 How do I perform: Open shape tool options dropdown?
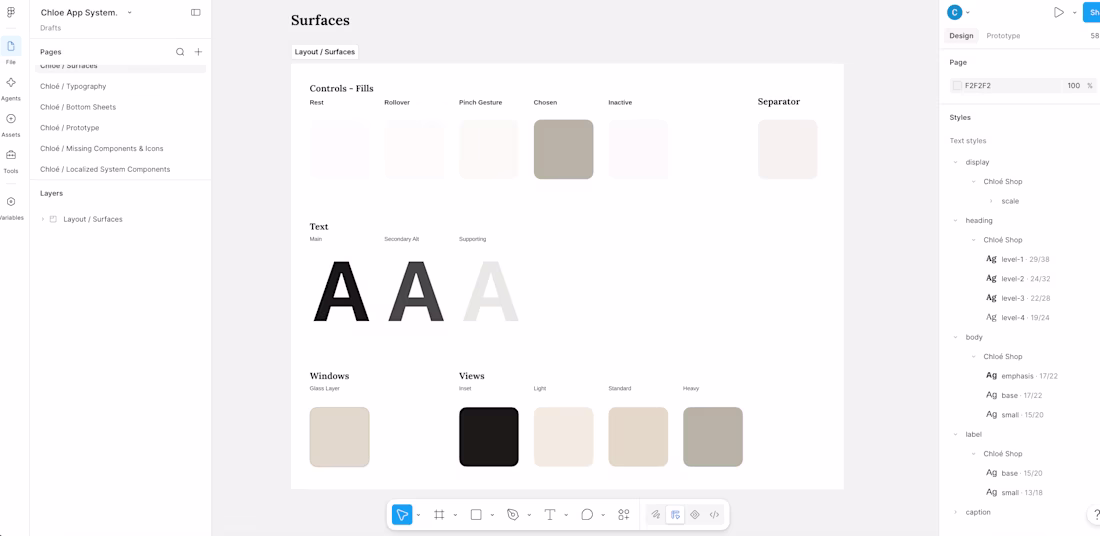click(492, 515)
